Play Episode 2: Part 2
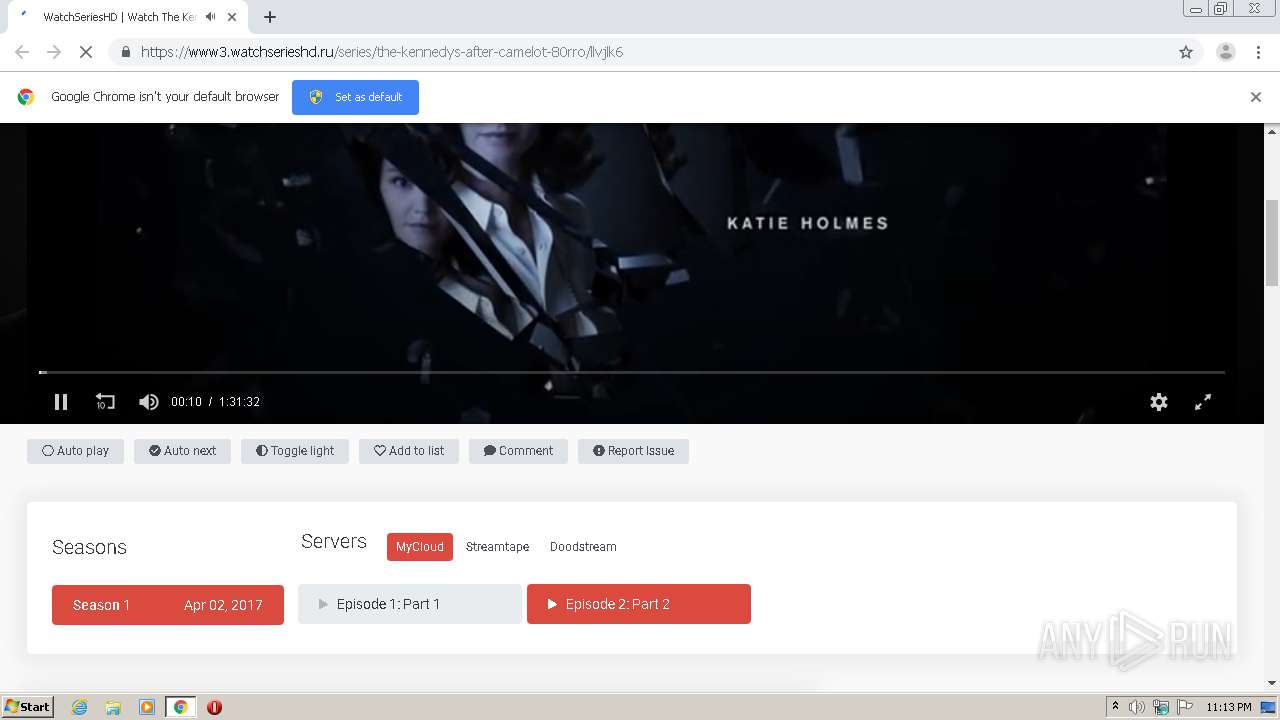The image size is (1280, 720). (639, 604)
